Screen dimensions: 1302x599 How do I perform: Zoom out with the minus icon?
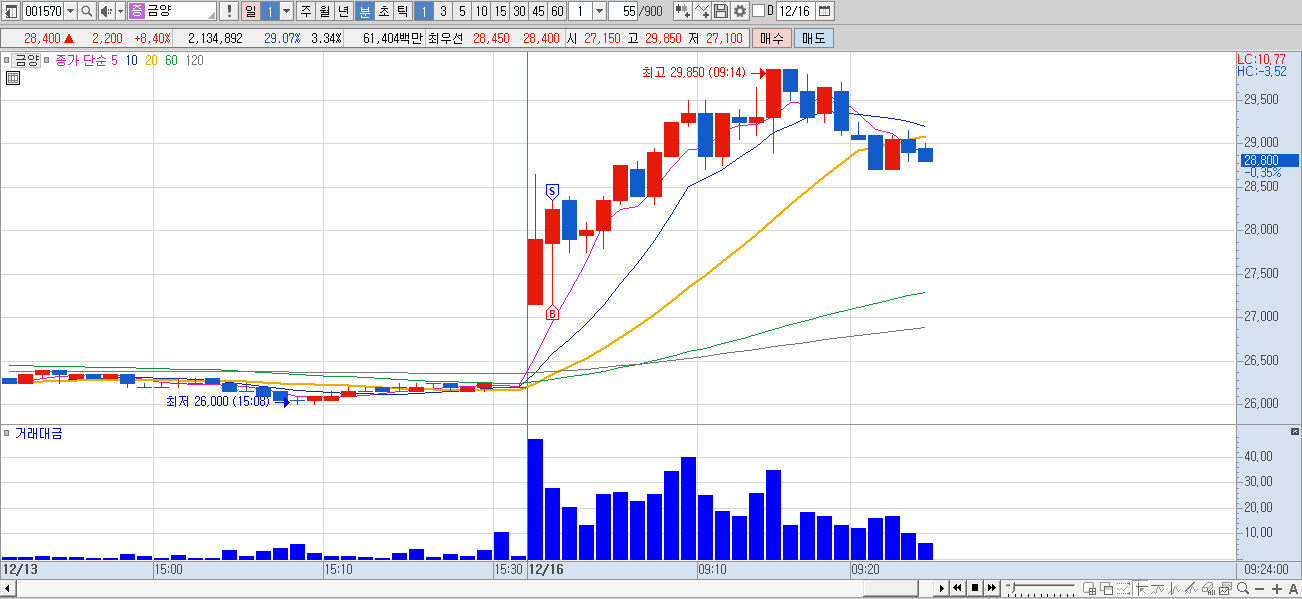point(1260,589)
